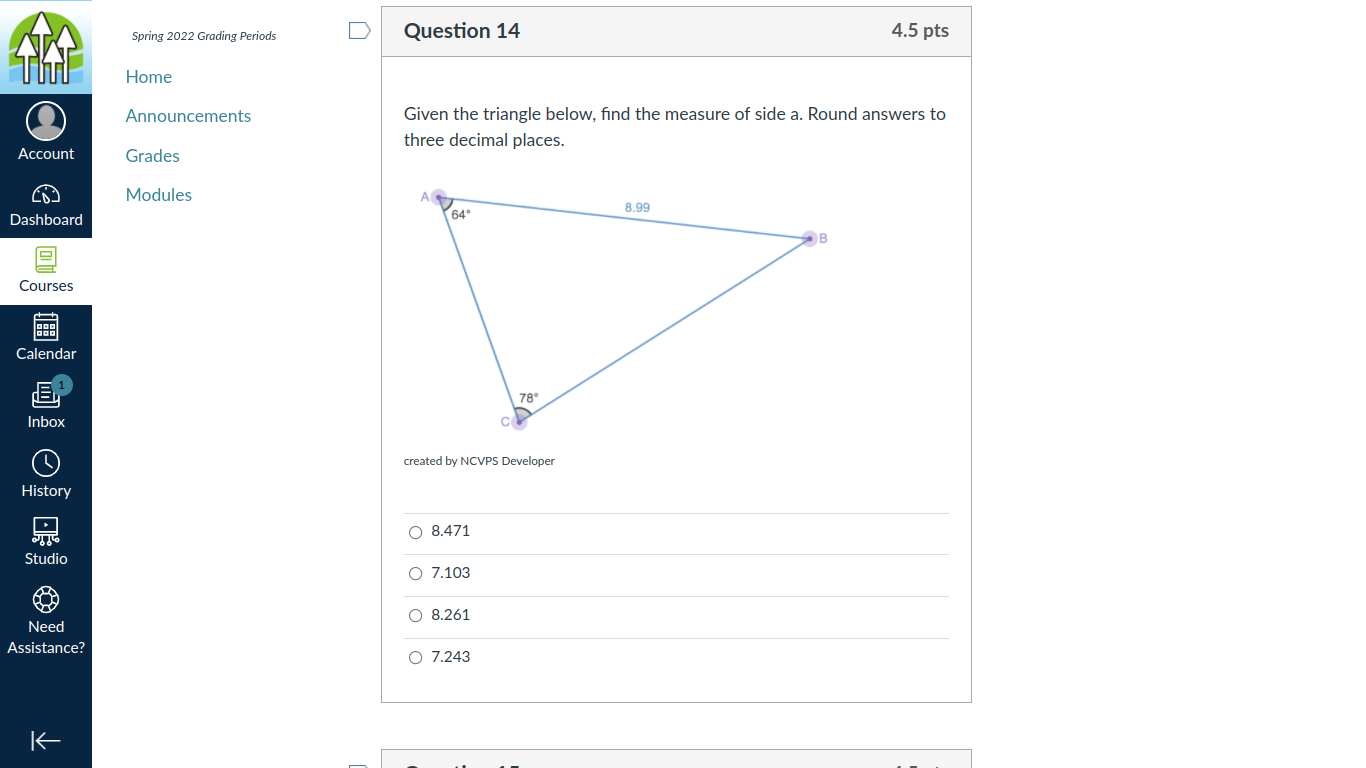Open the Account sidebar panel
1366x768 pixels.
[x=46, y=131]
